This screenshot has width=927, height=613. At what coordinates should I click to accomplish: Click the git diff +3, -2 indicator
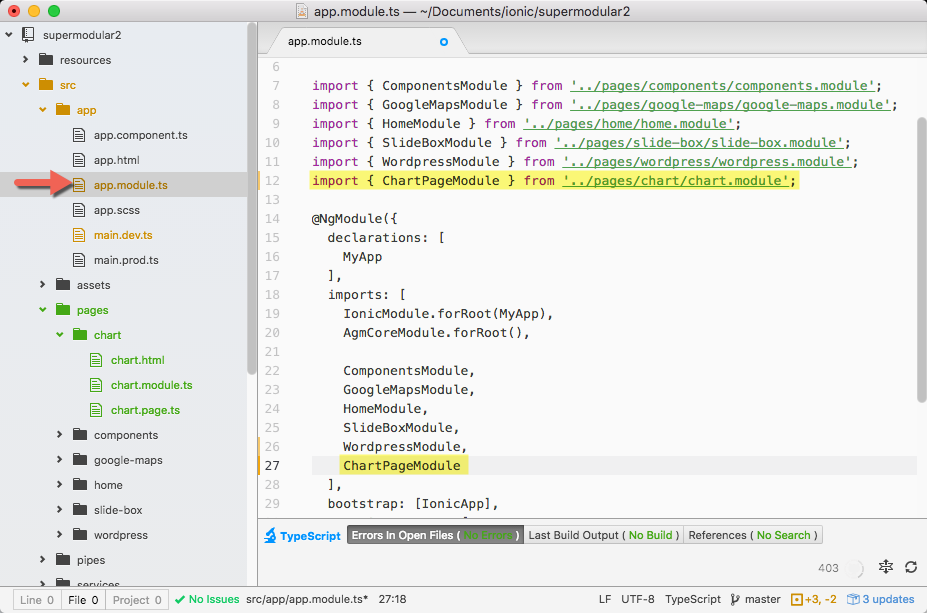pos(813,599)
